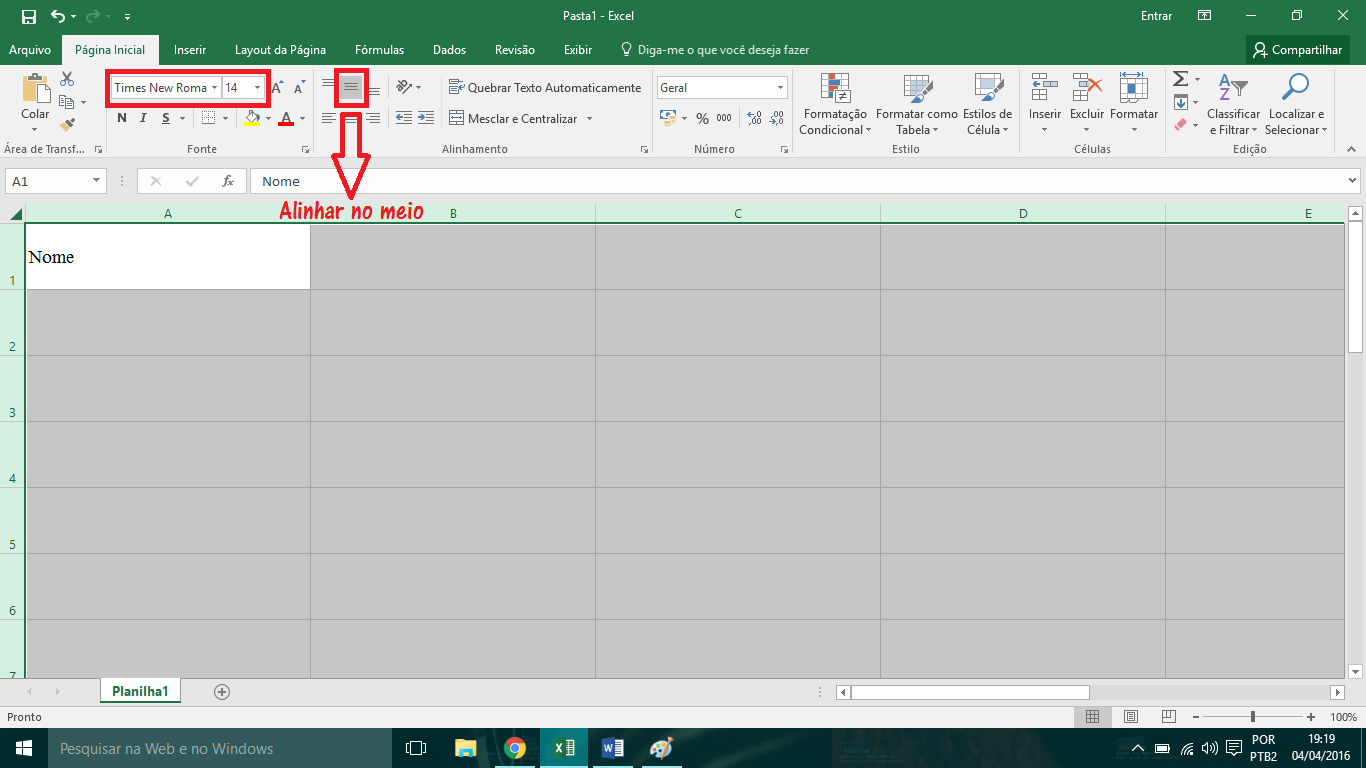The height and width of the screenshot is (768, 1366).
Task: Click the function fx icon in formula bar
Action: 228,181
